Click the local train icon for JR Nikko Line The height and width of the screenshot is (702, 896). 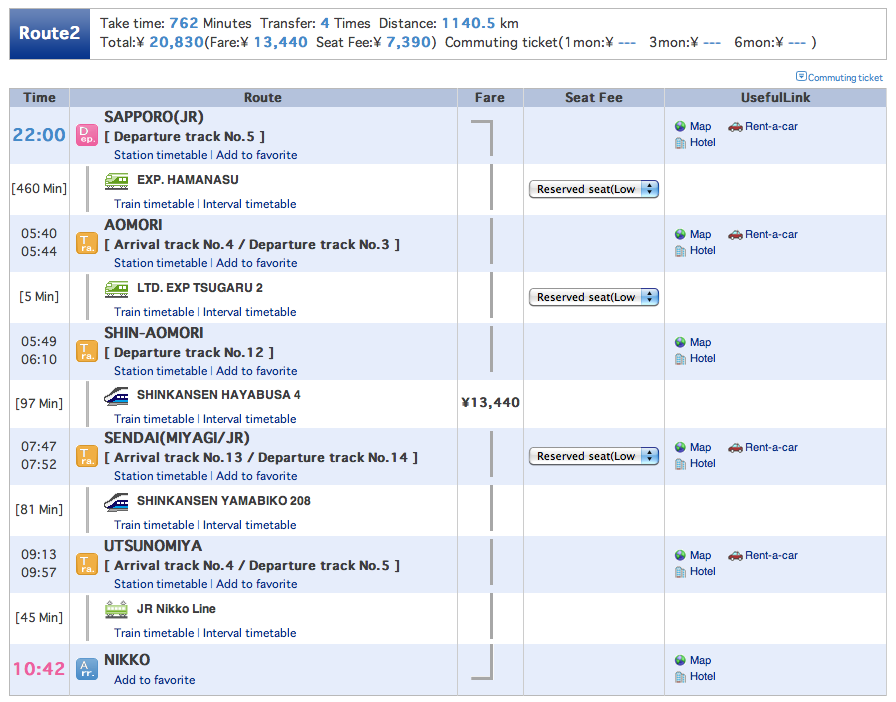point(117,610)
